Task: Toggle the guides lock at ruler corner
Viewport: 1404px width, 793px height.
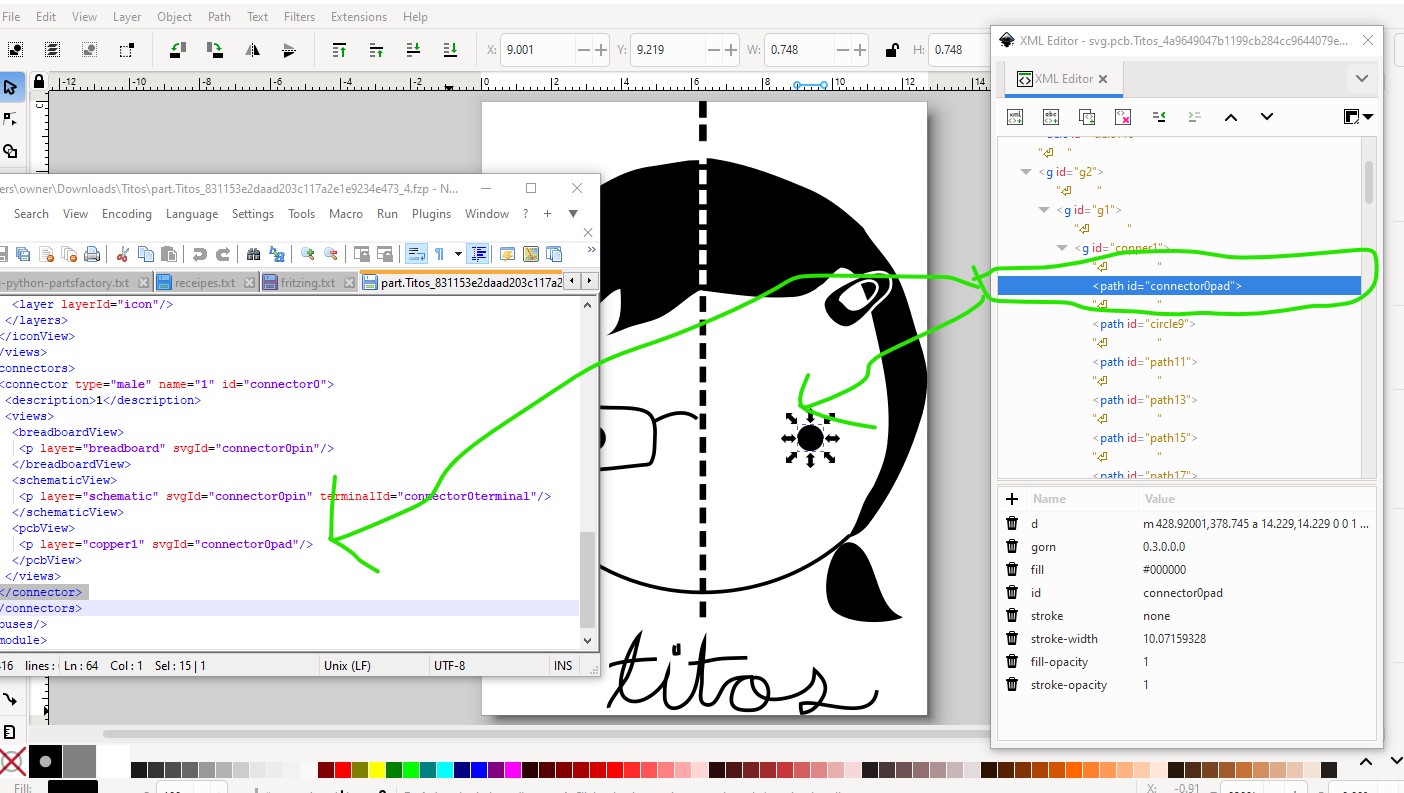Action: [x=39, y=81]
